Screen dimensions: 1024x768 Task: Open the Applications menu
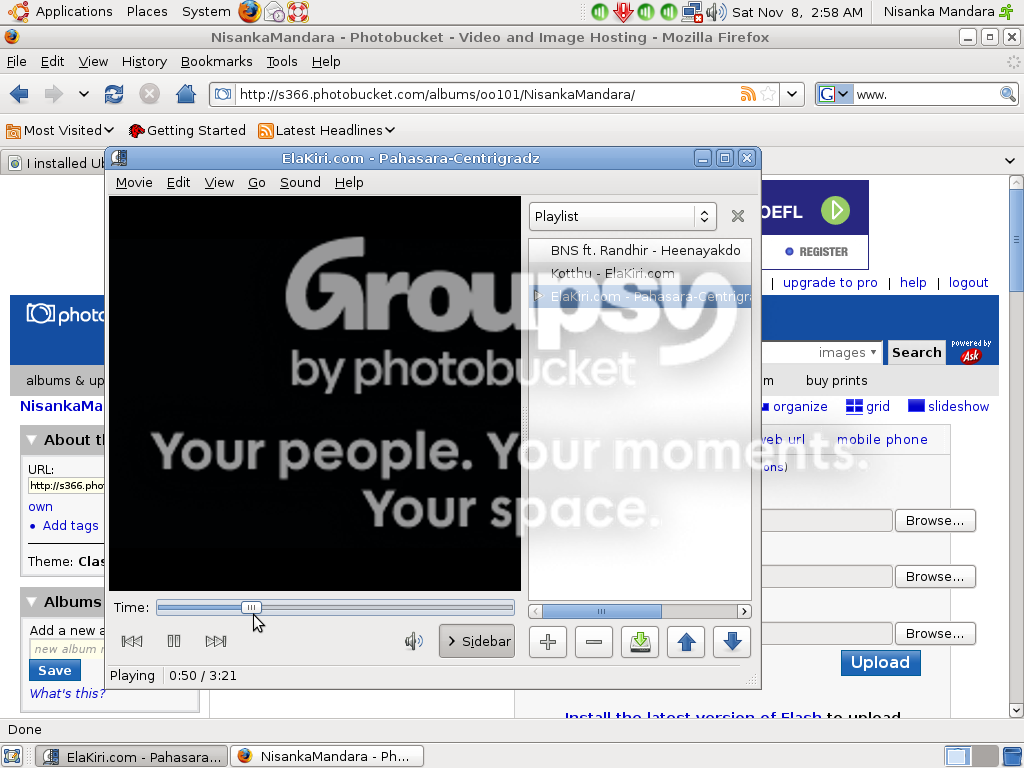[74, 11]
